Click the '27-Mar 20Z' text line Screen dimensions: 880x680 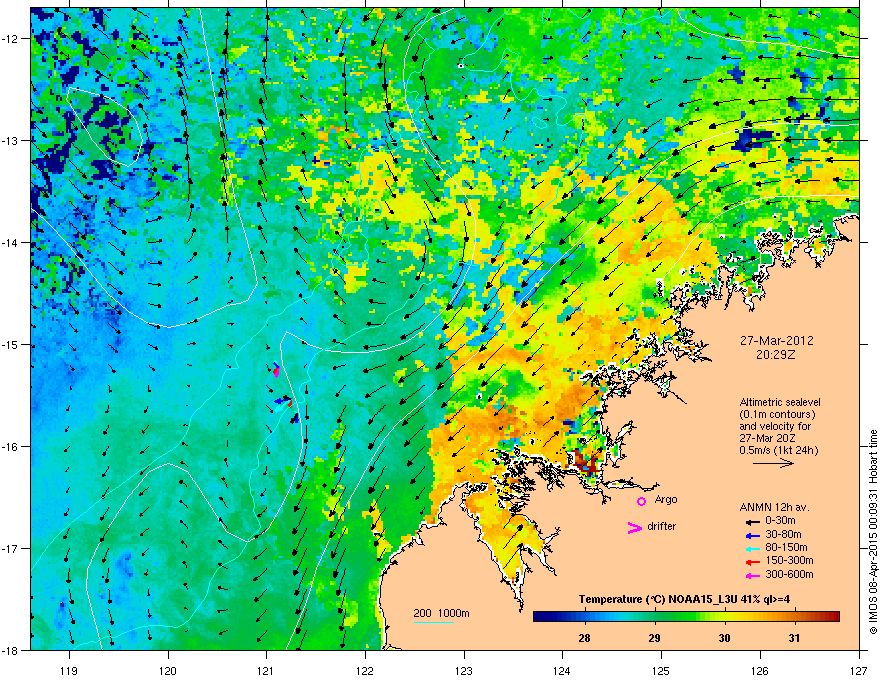point(767,438)
